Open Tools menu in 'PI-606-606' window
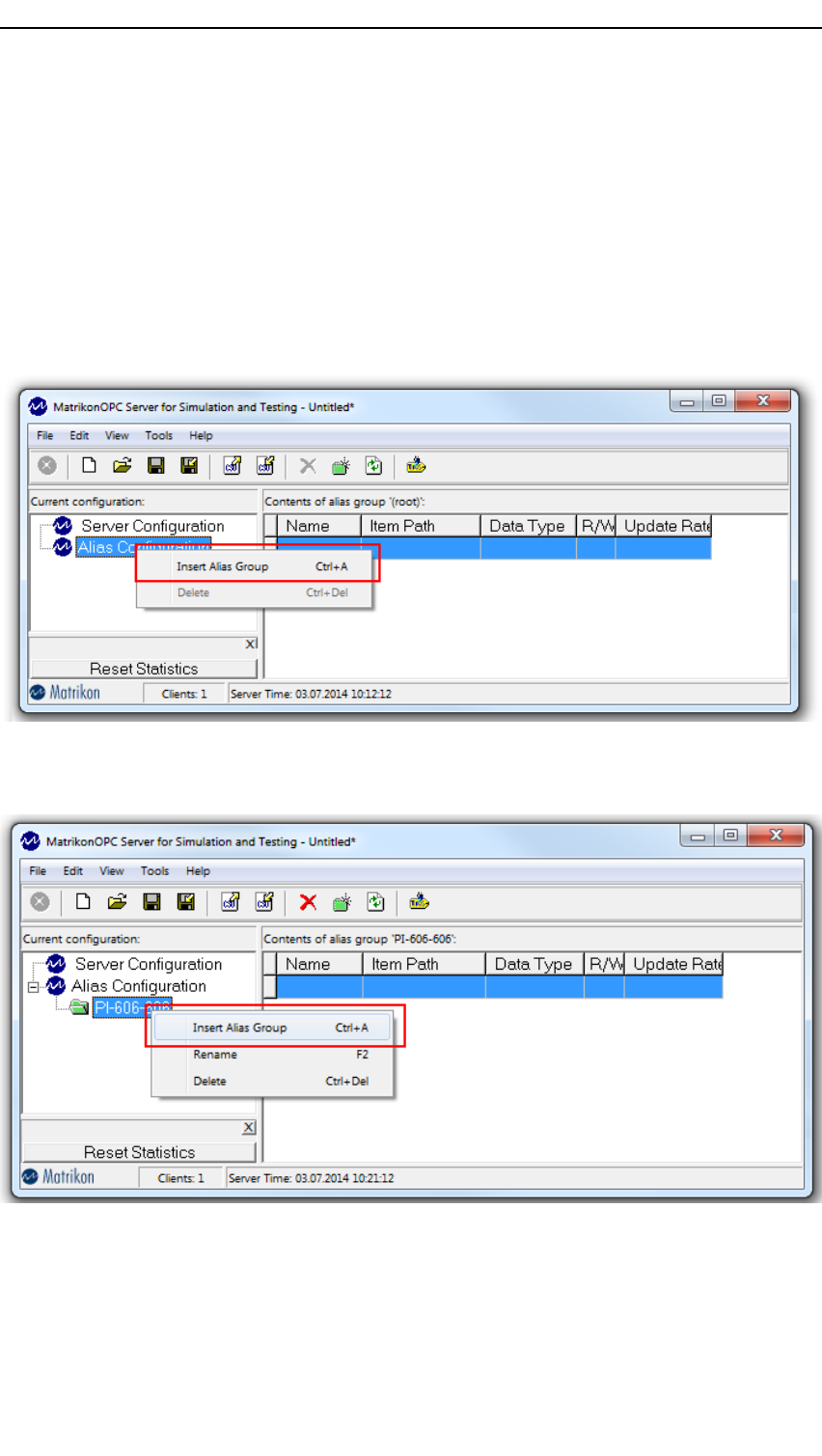The width and height of the screenshot is (822, 1456). (155, 871)
